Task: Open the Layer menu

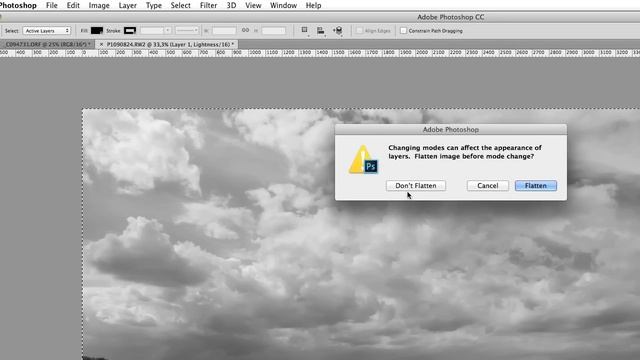Action: 127,5
